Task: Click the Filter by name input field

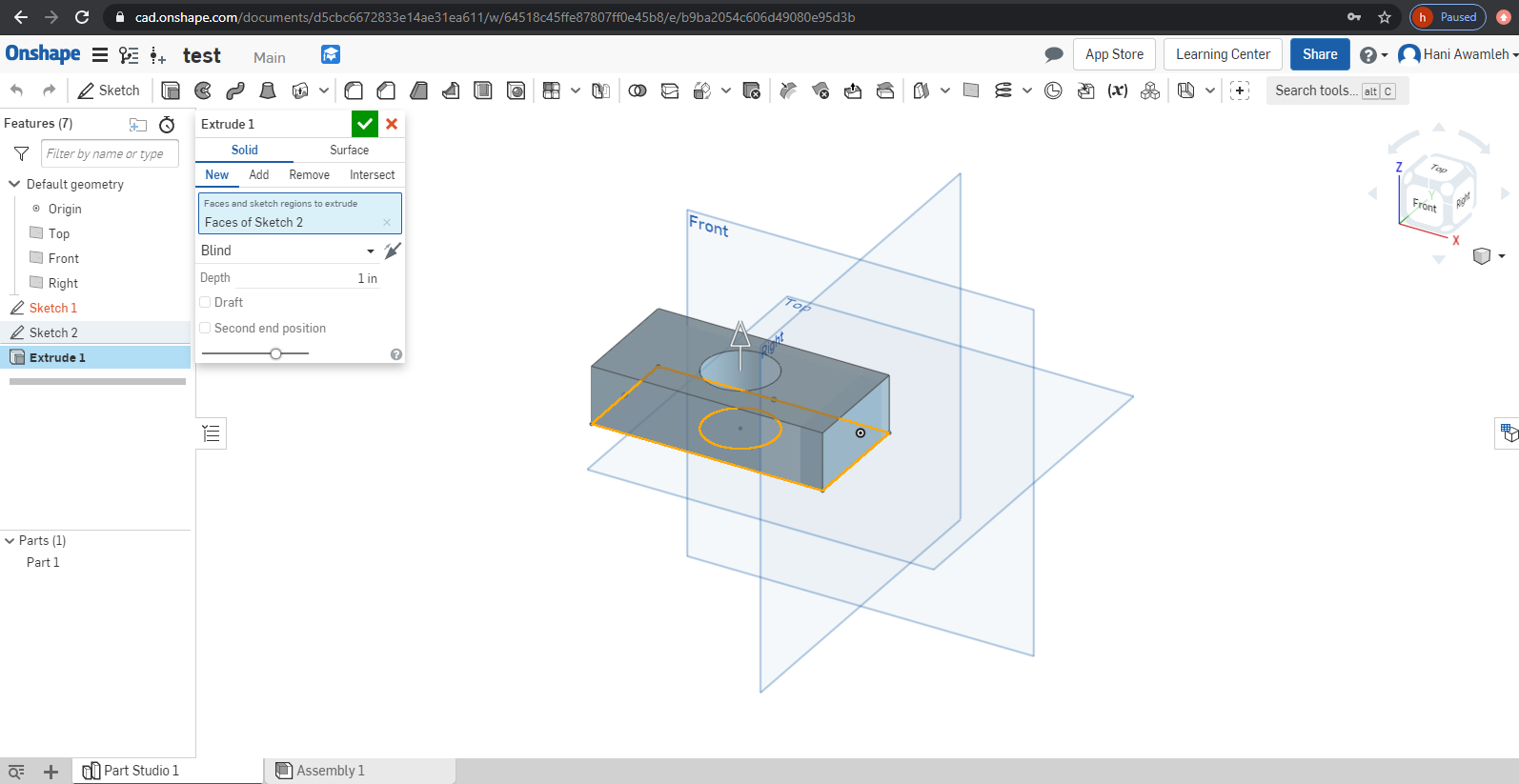Action: (110, 153)
